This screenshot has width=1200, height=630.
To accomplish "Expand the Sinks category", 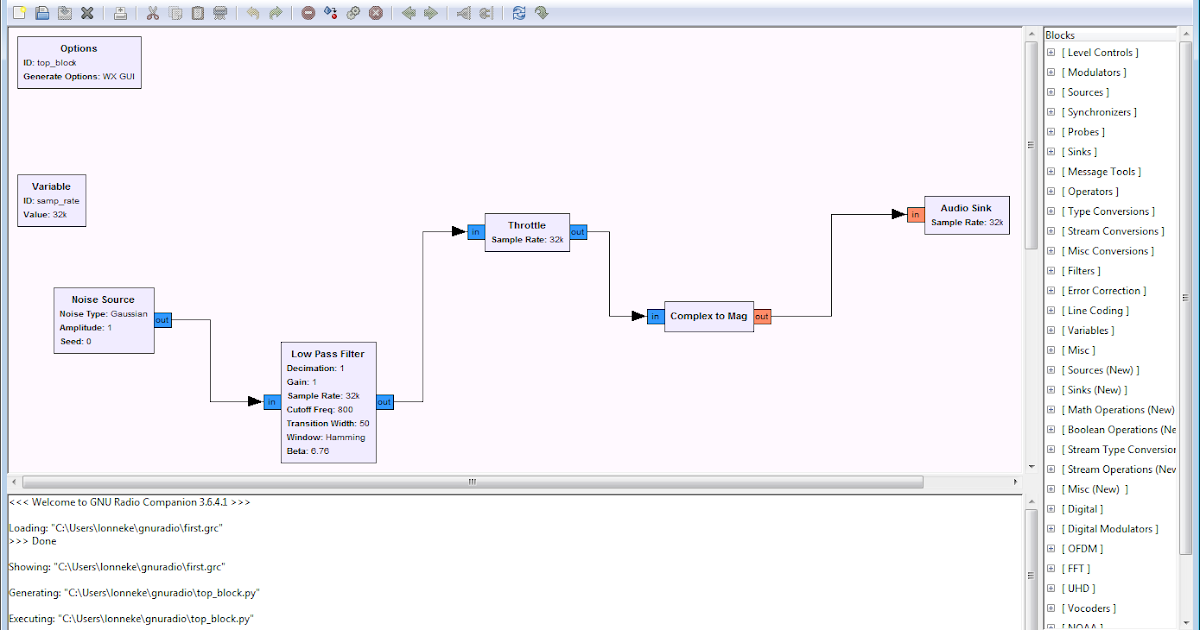I will 1051,152.
